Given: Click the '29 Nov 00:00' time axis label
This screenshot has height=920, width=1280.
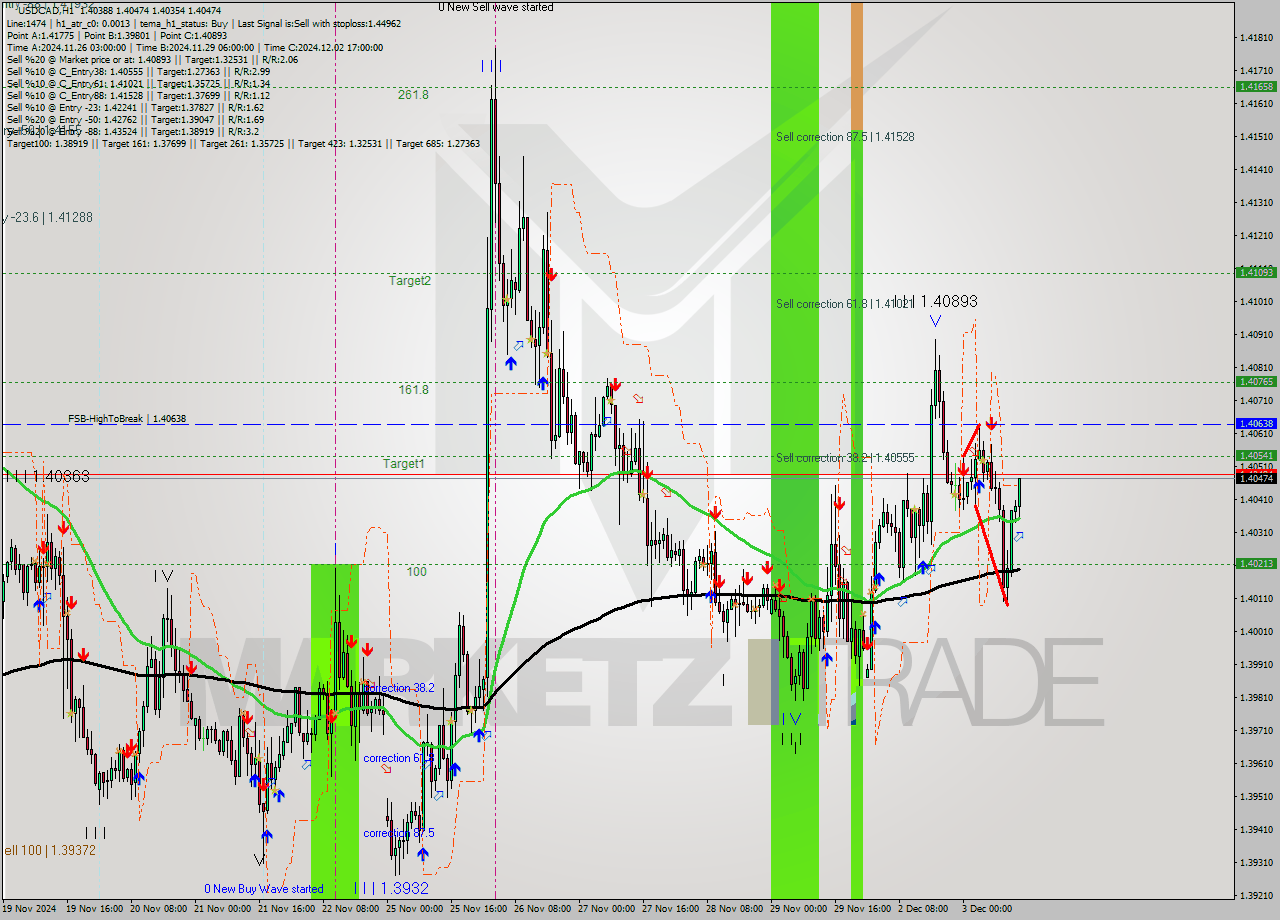Looking at the screenshot, I should click(x=798, y=909).
